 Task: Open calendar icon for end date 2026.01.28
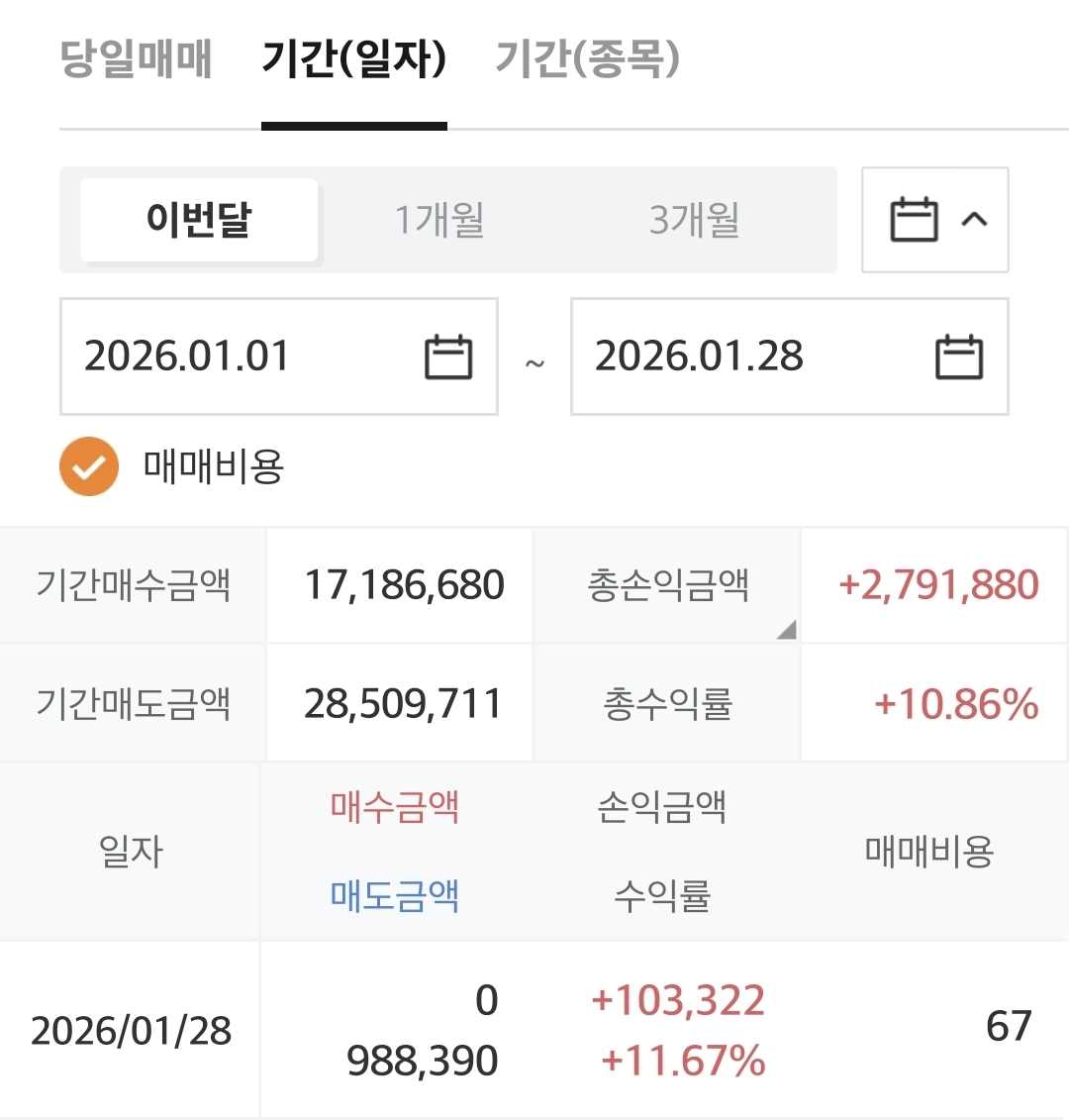[958, 356]
